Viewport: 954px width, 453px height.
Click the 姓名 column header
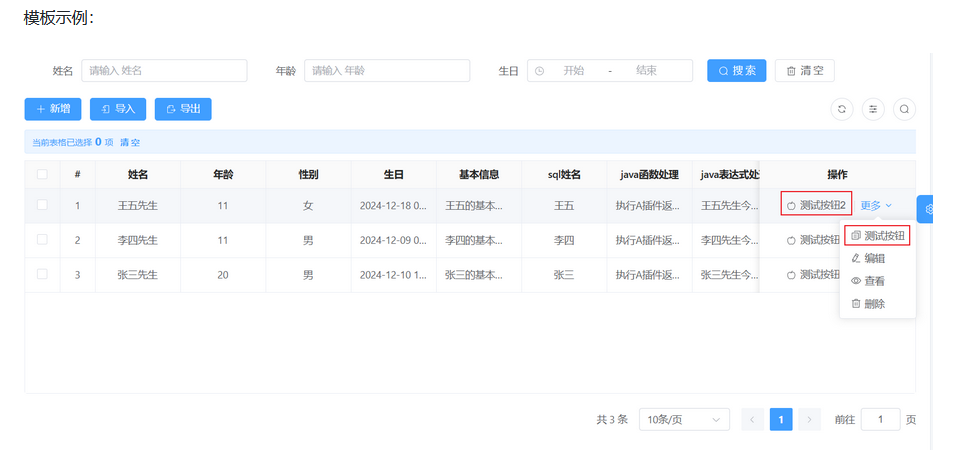(x=138, y=175)
